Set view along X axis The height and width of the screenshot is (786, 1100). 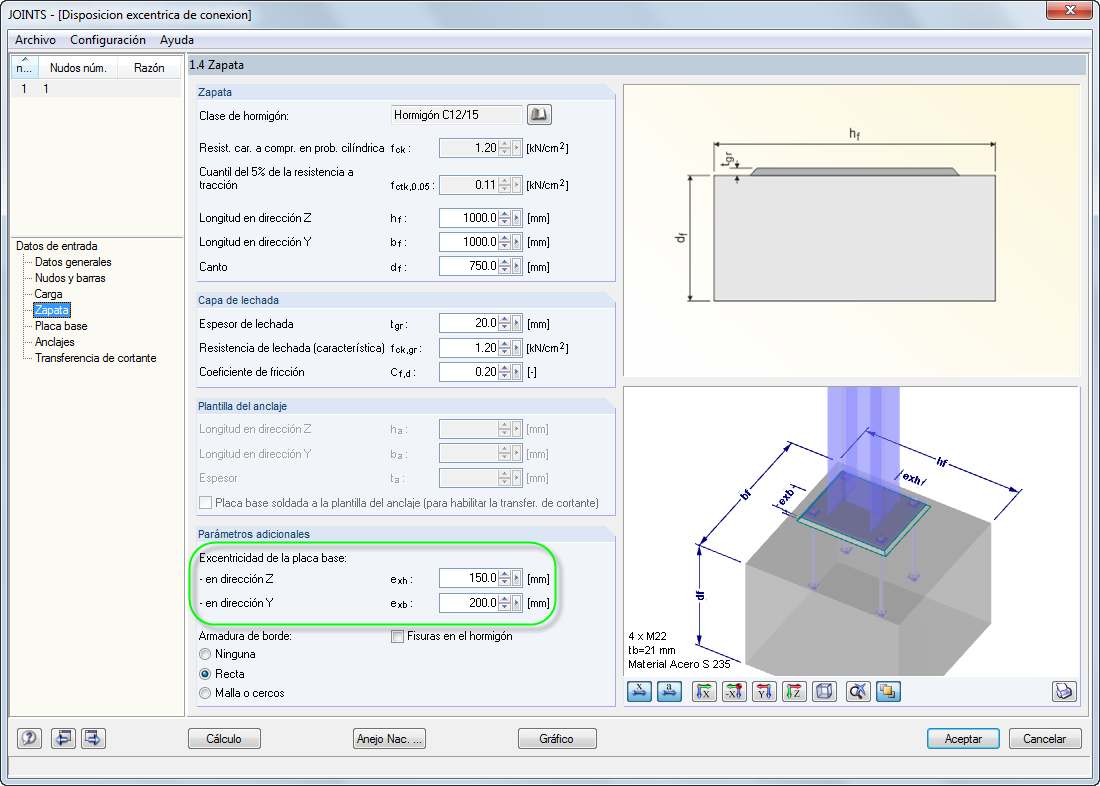click(x=704, y=691)
